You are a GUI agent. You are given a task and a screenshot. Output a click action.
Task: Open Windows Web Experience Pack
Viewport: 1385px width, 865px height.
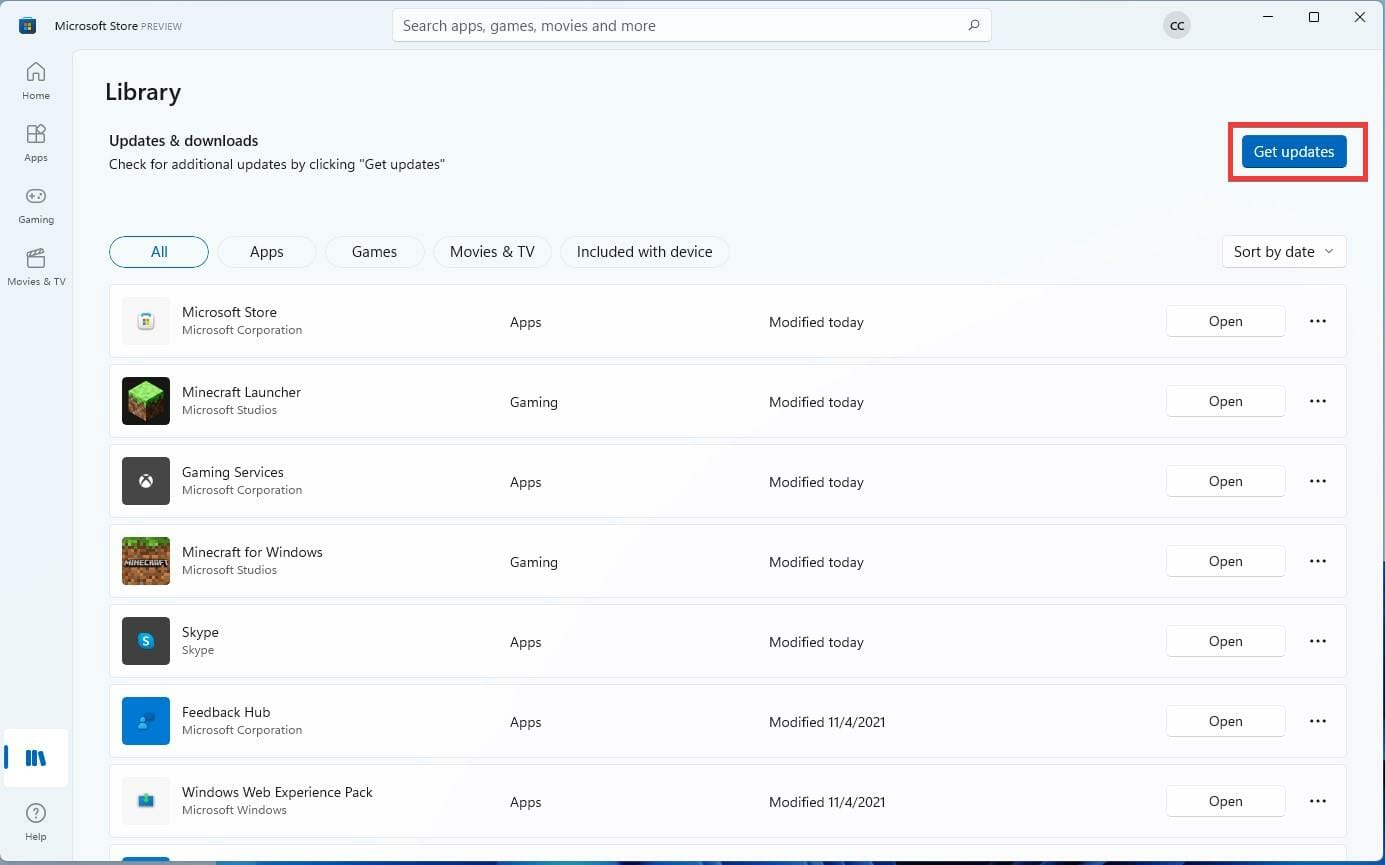[1225, 801]
